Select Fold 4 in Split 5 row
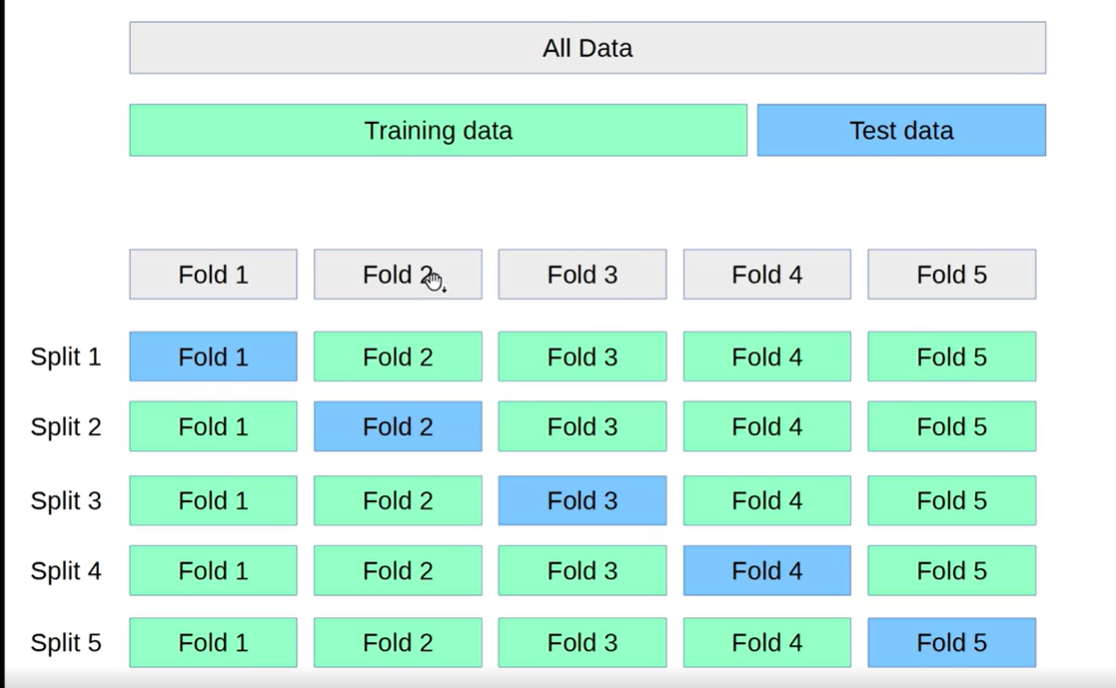This screenshot has width=1116, height=688. coord(767,642)
